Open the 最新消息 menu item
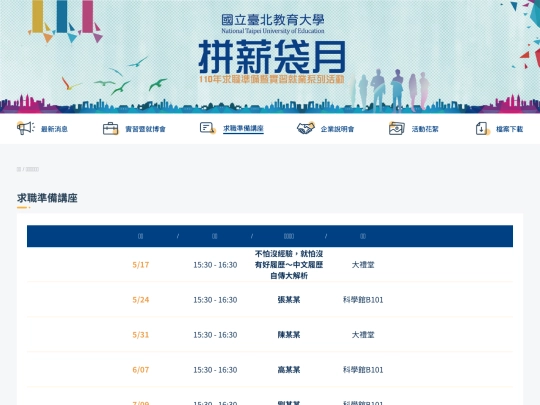540x405 pixels. (x=54, y=129)
